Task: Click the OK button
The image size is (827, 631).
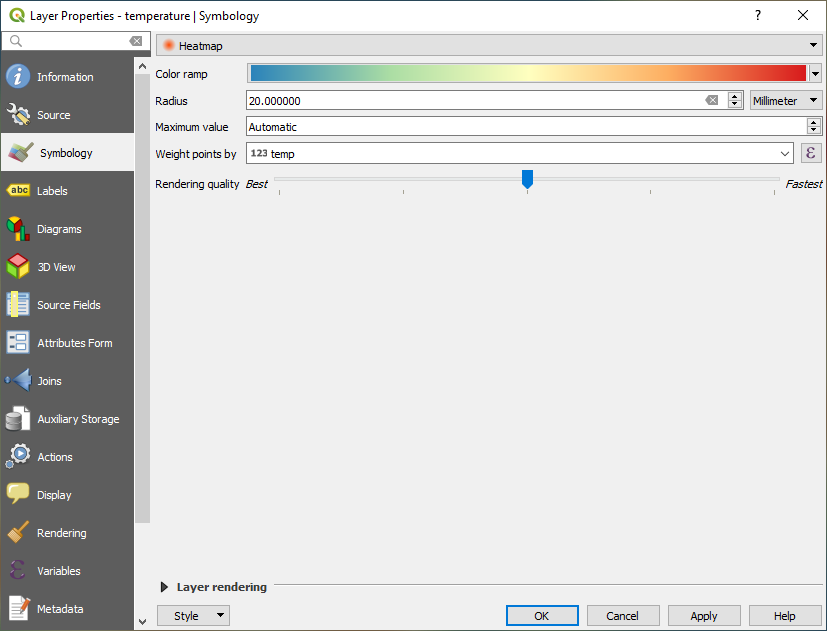Action: [x=542, y=616]
